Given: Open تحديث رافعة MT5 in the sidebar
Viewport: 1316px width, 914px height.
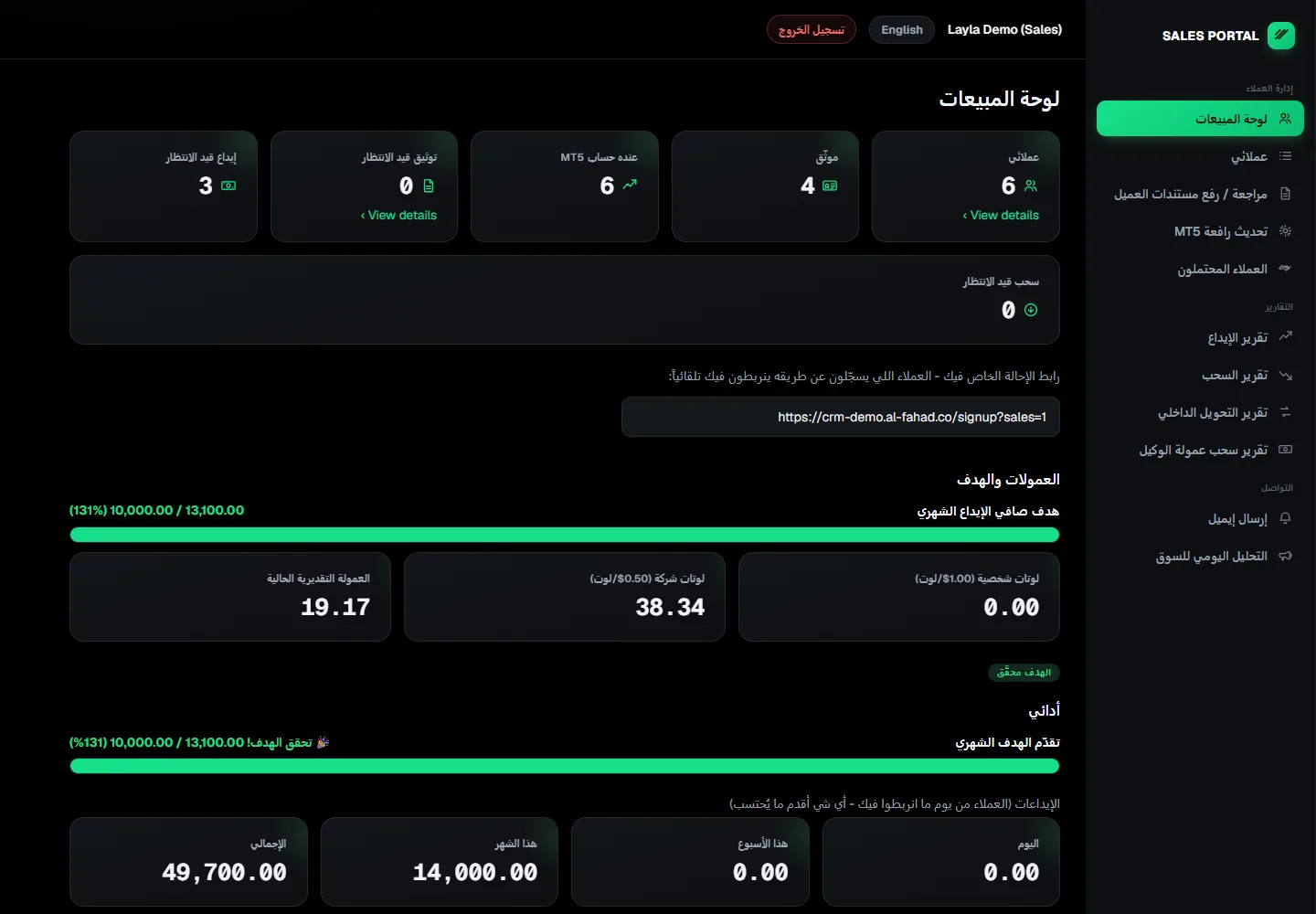Looking at the screenshot, I should tap(1200, 231).
